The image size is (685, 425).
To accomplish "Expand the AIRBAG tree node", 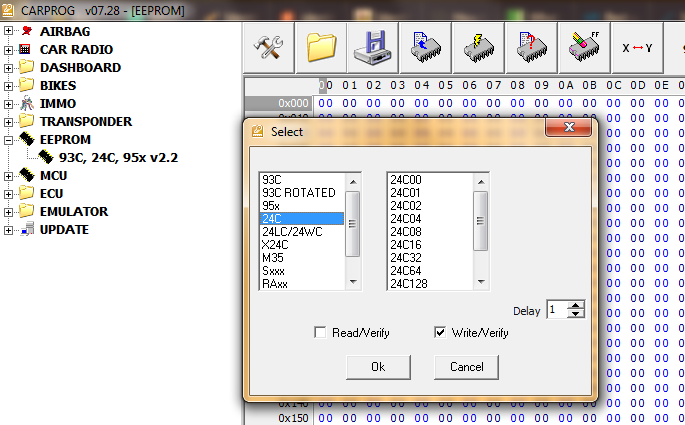I will [x=8, y=31].
